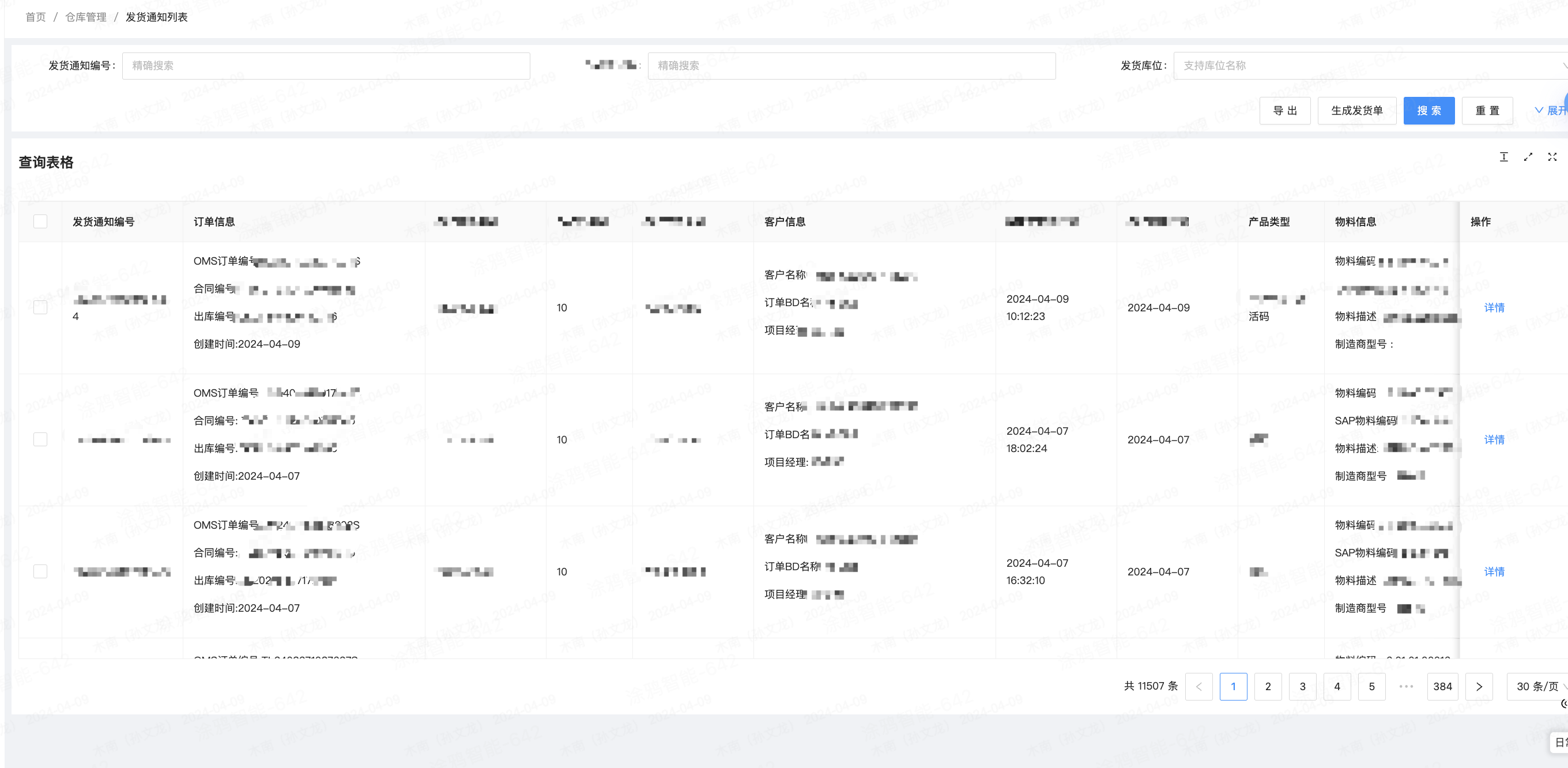
Task: Check the row created 2024-04-09 10:12:23
Action: (40, 307)
